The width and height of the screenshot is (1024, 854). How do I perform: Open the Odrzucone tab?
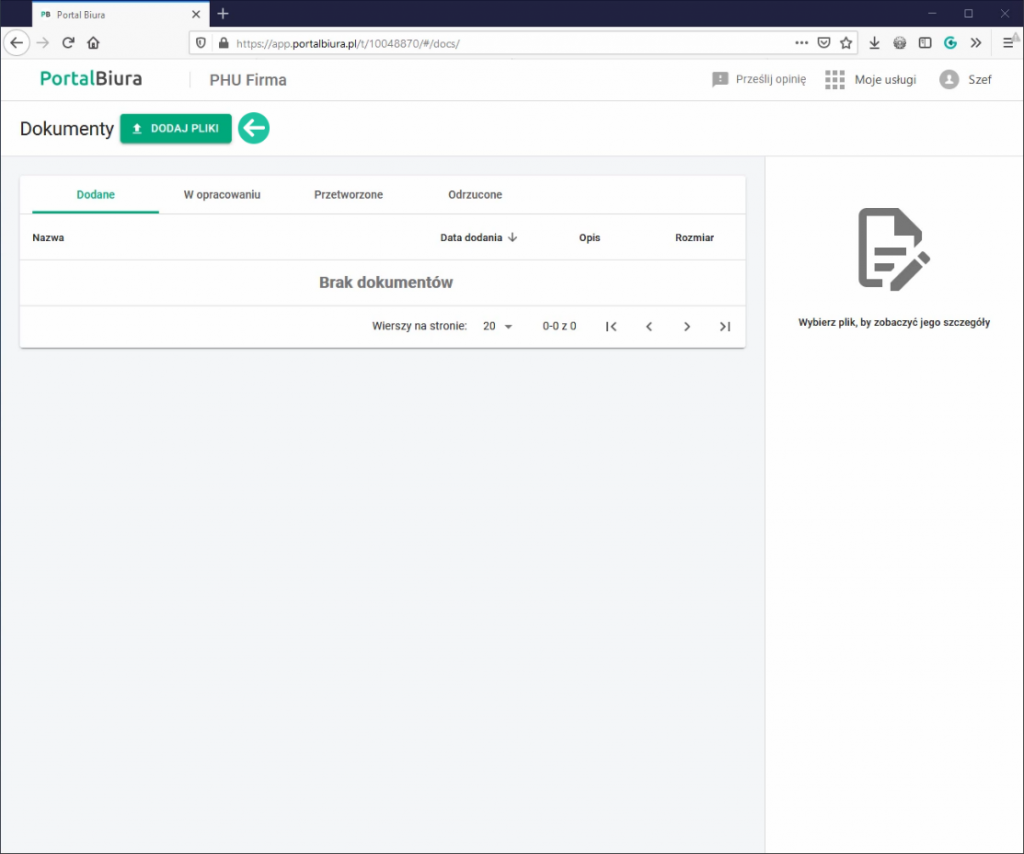pyautogui.click(x=475, y=195)
